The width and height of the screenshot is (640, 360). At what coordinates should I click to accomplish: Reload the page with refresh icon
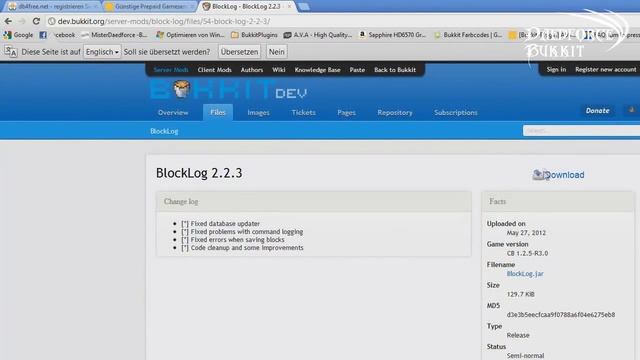[36, 21]
